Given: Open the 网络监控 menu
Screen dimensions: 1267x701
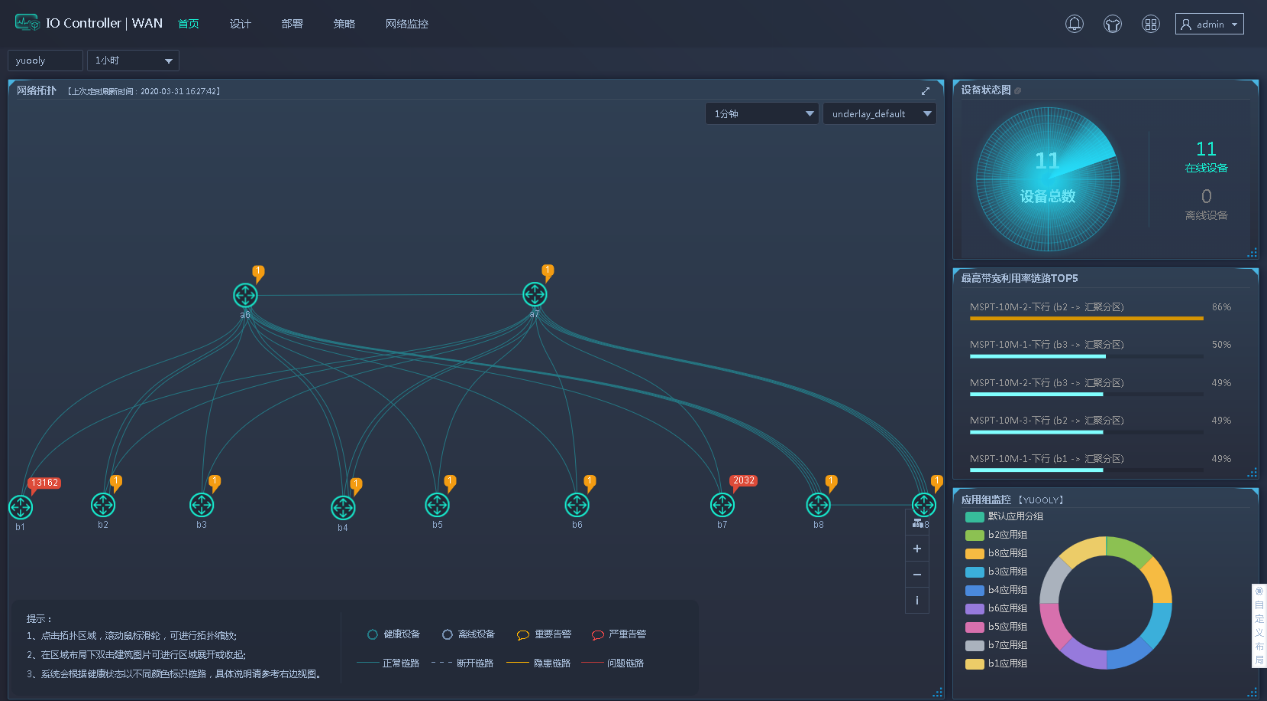Looking at the screenshot, I should [406, 24].
